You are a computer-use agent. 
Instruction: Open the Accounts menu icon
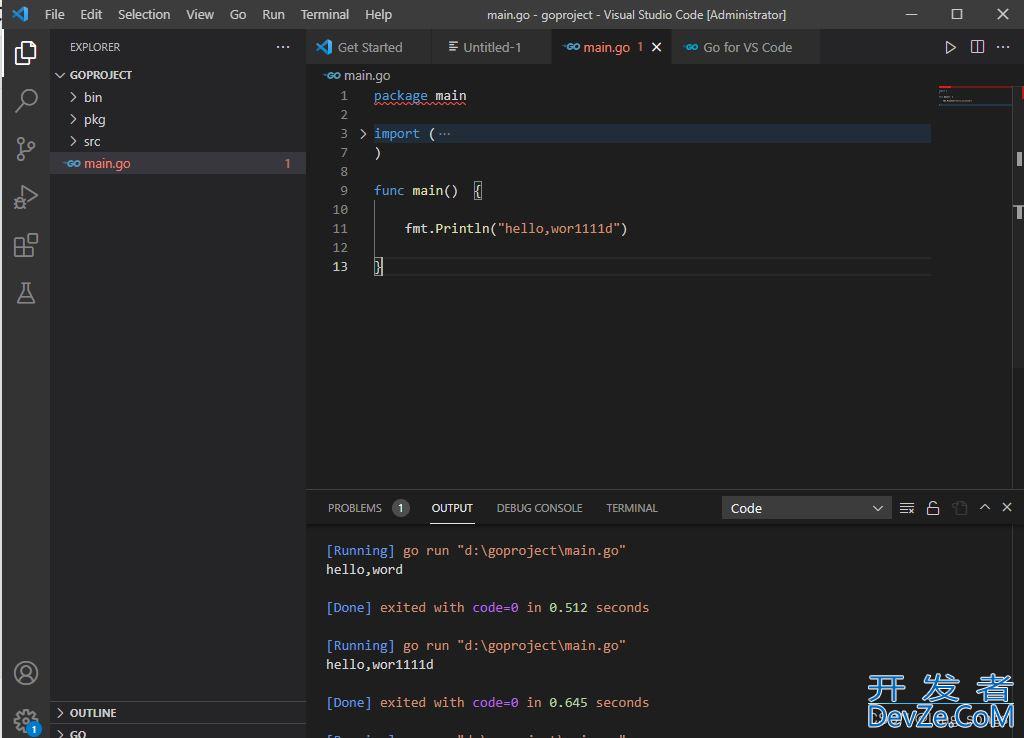click(x=25, y=673)
